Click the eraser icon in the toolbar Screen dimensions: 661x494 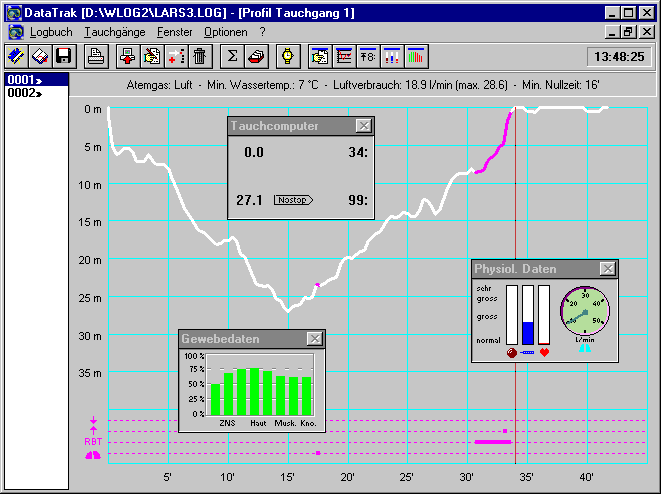[256, 56]
